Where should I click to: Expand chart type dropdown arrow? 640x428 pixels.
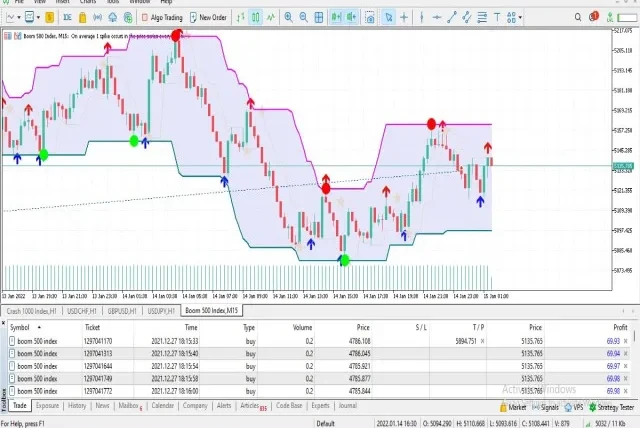click(x=19, y=18)
